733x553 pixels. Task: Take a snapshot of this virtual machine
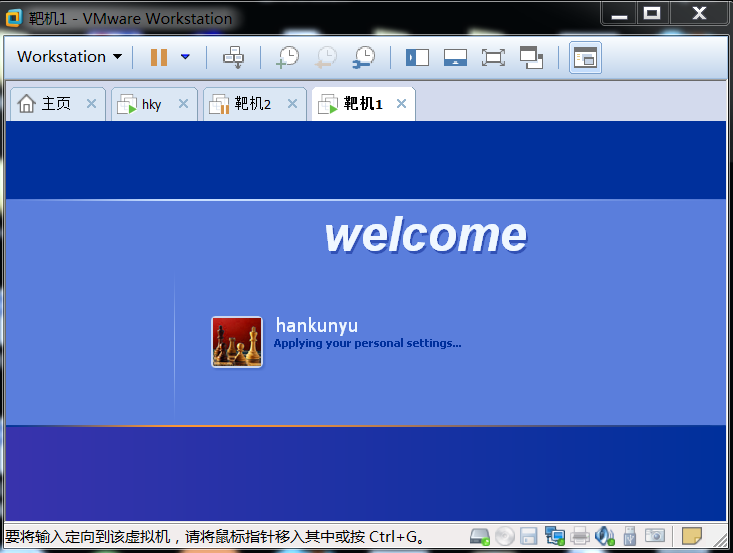287,57
